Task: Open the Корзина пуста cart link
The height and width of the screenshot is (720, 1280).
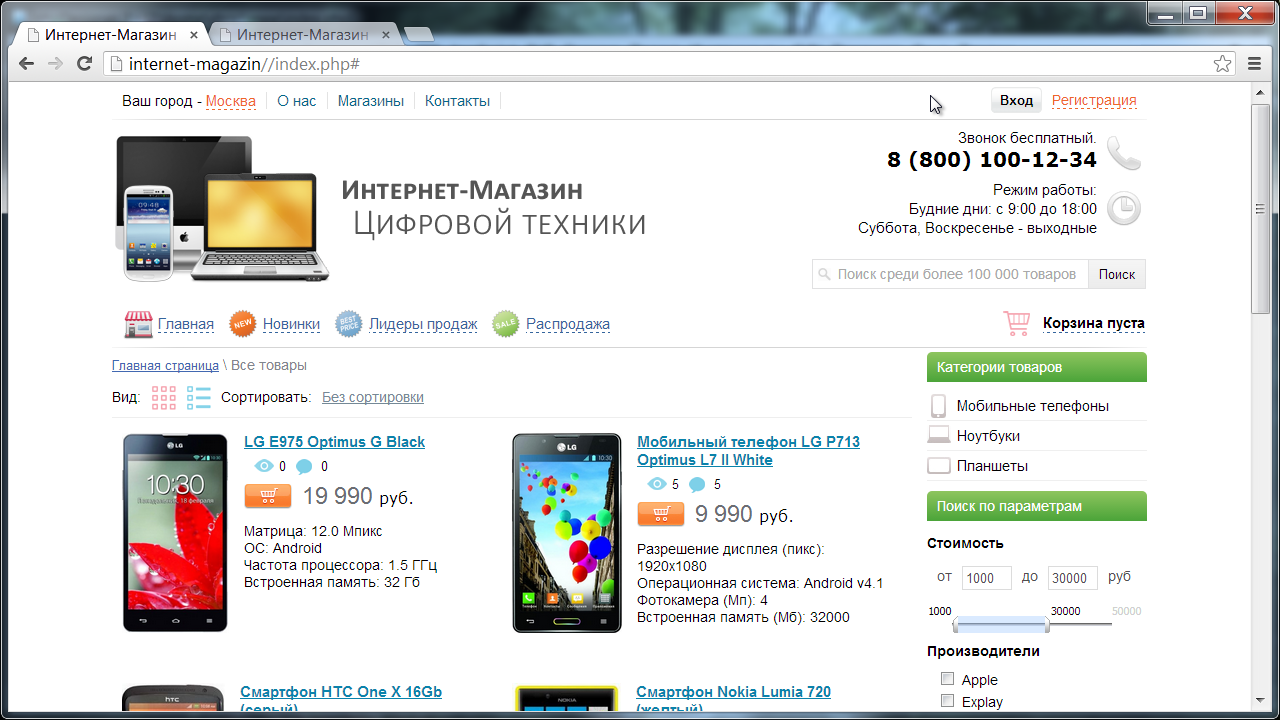Action: point(1094,323)
